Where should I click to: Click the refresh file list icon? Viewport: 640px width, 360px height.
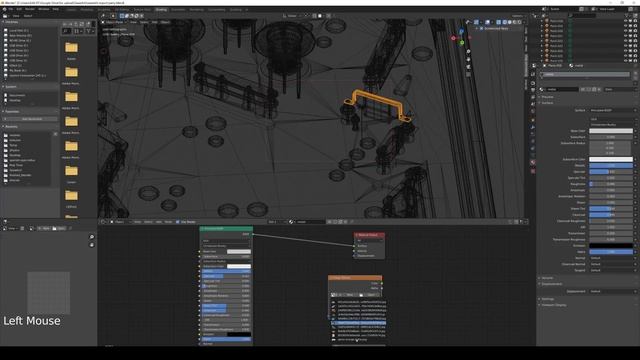click(81, 24)
